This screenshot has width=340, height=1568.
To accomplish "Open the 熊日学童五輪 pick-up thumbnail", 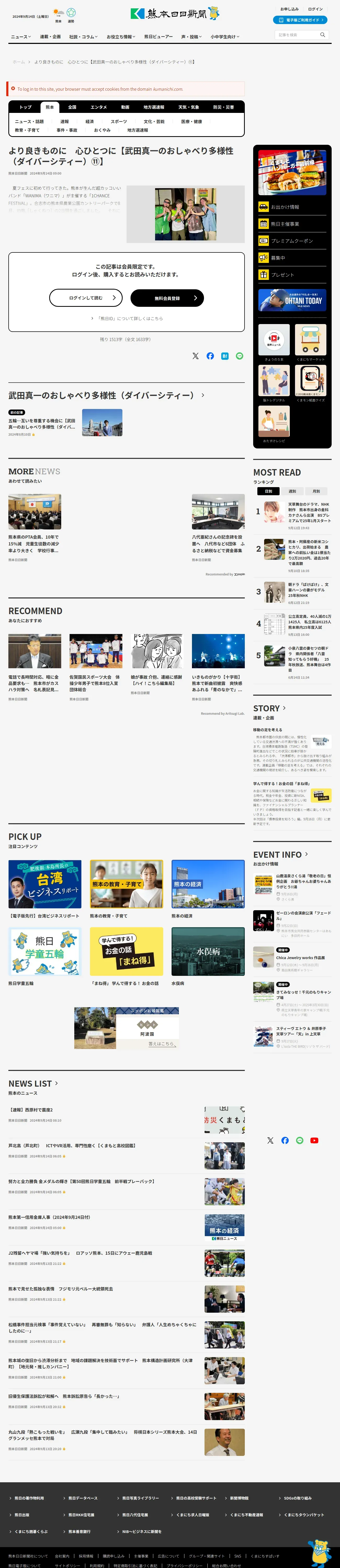I will (45, 952).
